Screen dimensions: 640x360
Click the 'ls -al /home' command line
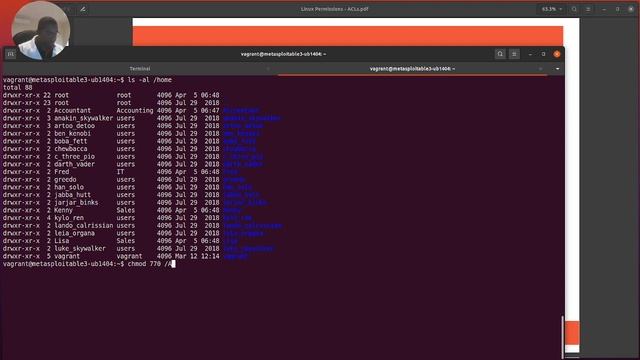click(x=87, y=80)
